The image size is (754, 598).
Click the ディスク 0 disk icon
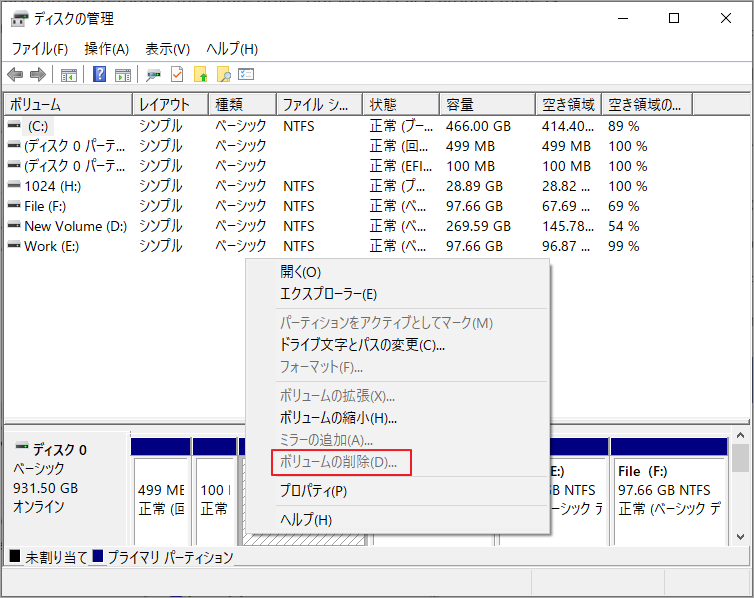tap(22, 446)
